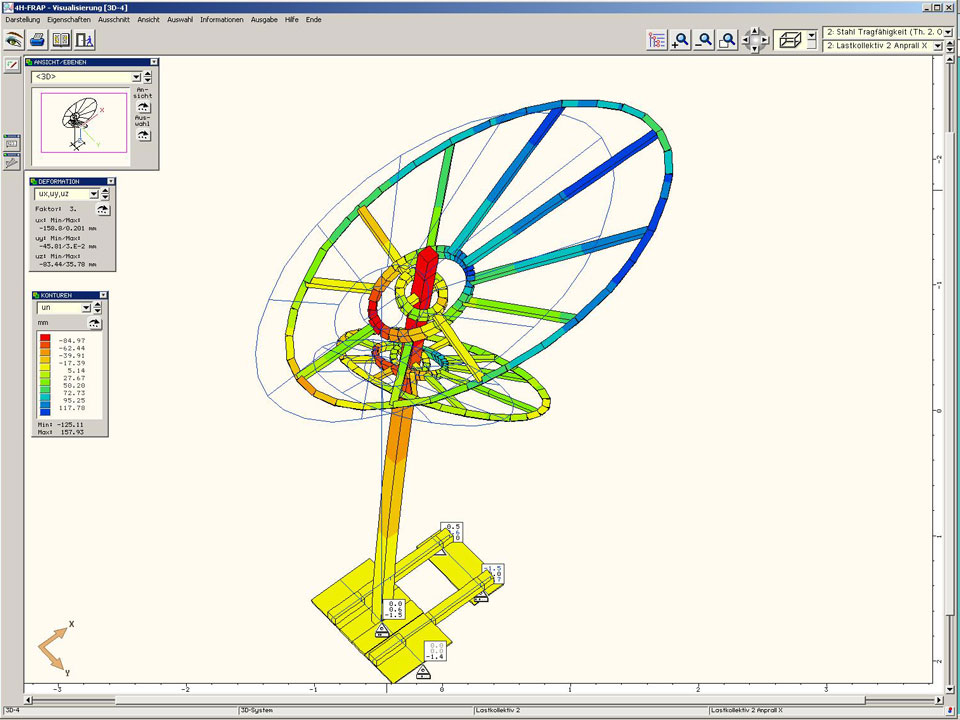Click the zoom in magnifier
The width and height of the screenshot is (960, 720).
tap(681, 40)
